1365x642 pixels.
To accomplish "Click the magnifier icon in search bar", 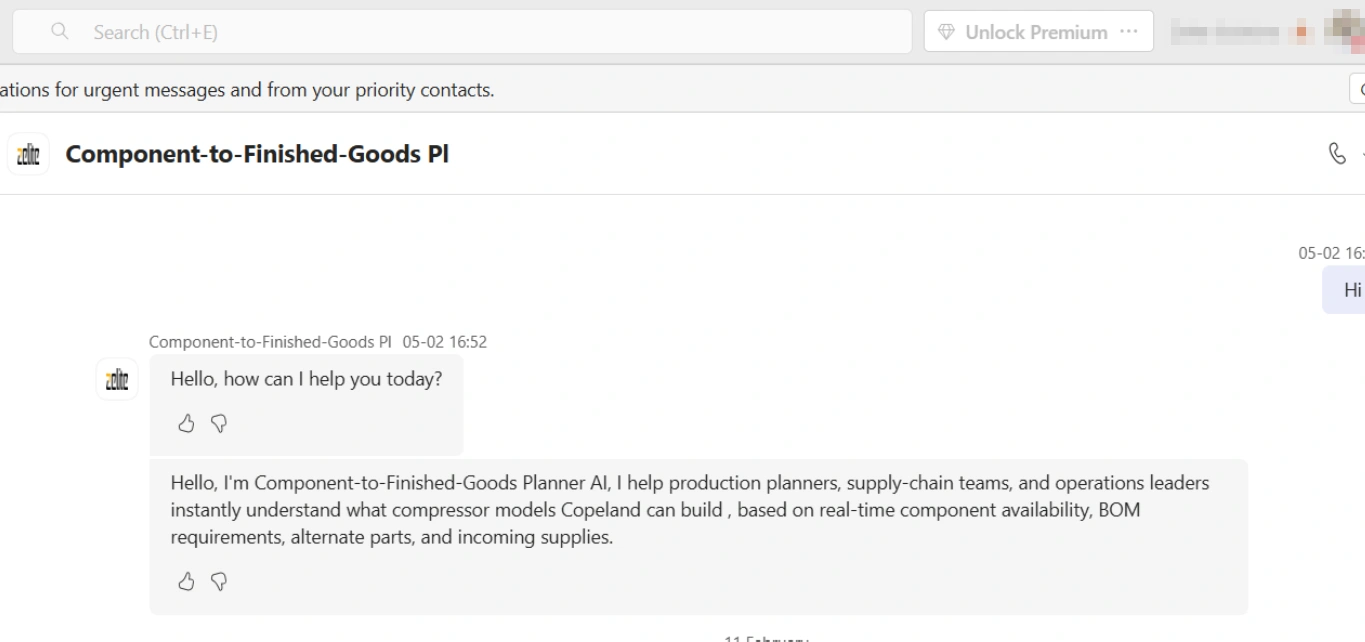I will (60, 32).
